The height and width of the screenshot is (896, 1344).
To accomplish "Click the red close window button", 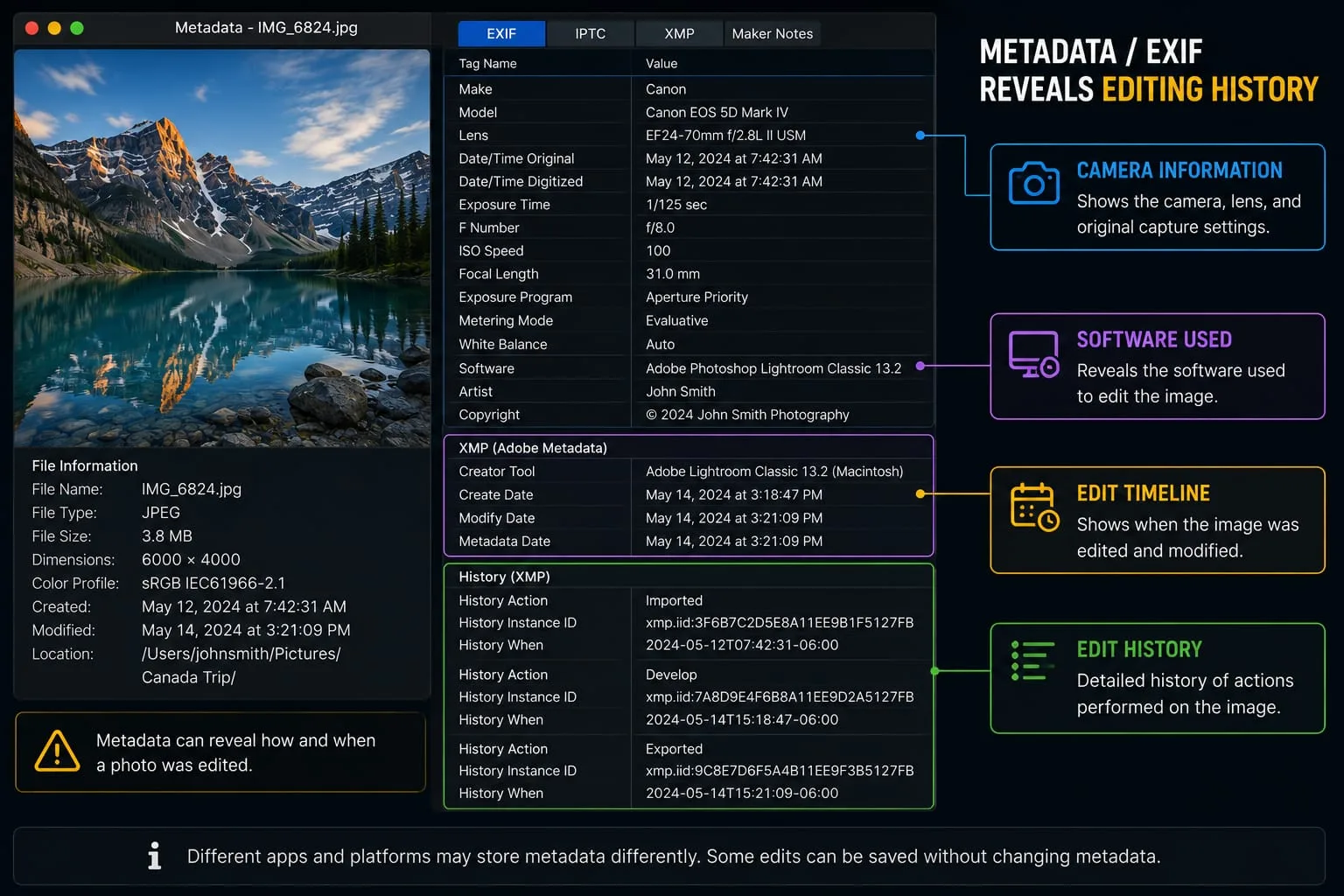I will point(32,28).
